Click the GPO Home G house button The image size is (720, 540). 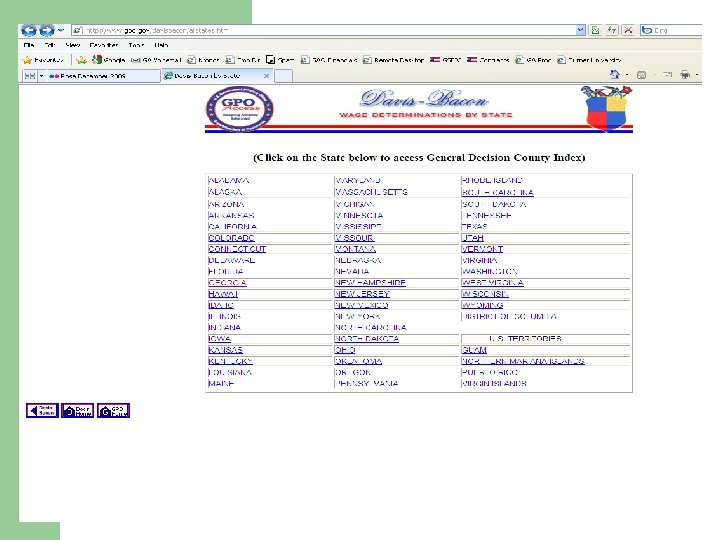[113, 411]
